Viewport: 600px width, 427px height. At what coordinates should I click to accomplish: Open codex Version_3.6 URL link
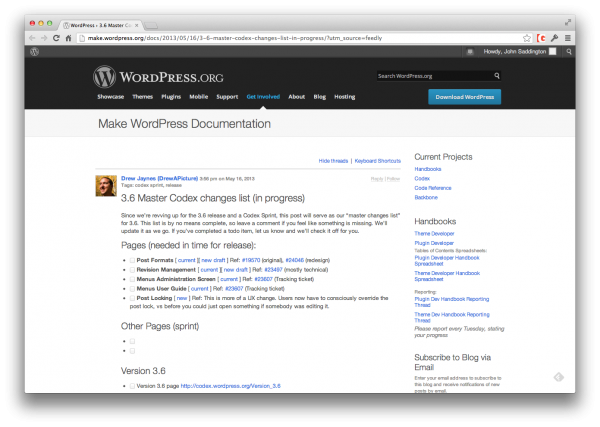(230, 386)
